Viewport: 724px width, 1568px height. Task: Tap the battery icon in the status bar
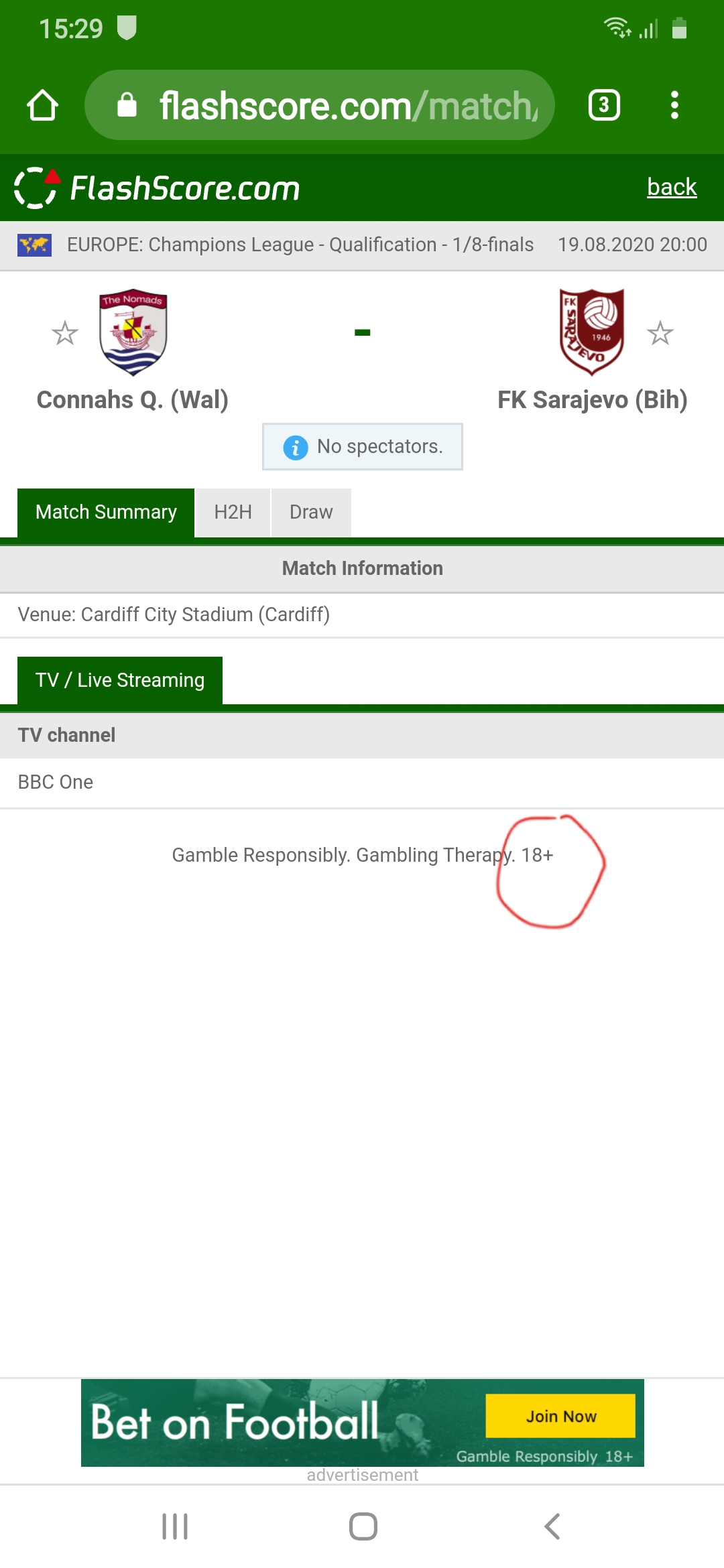point(679,28)
